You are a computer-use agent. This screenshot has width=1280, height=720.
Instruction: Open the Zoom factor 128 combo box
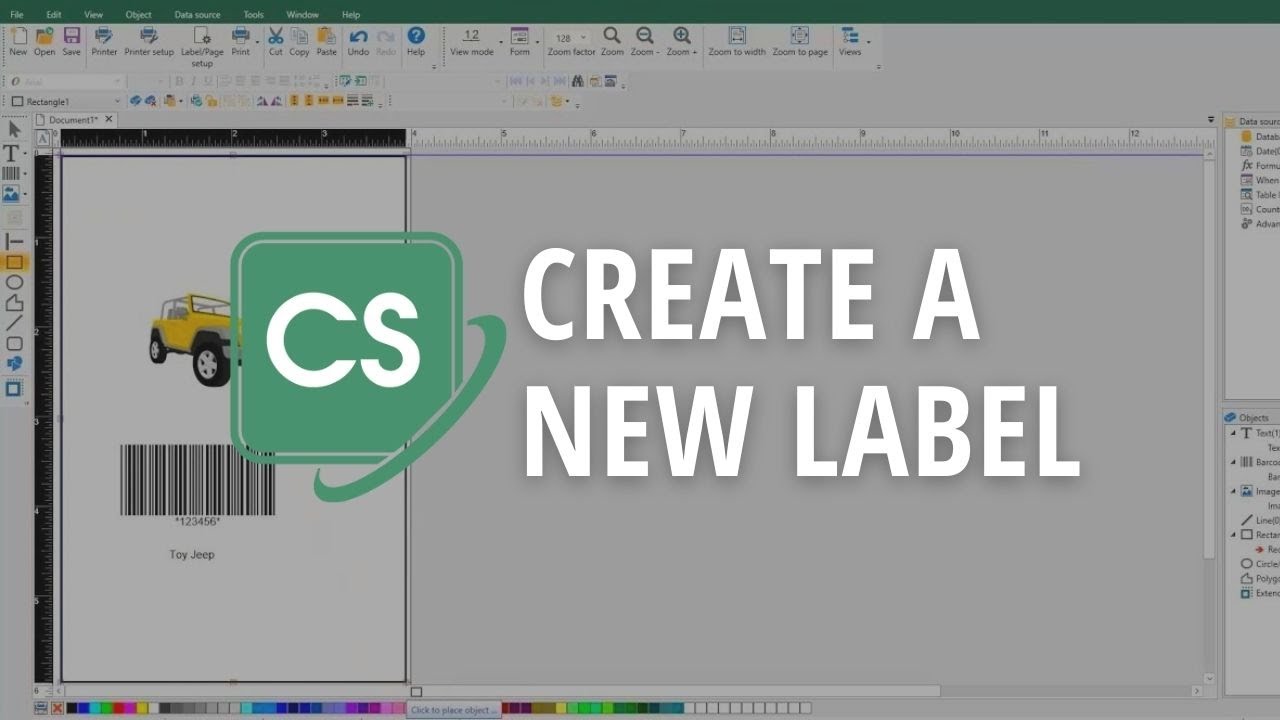click(x=570, y=38)
